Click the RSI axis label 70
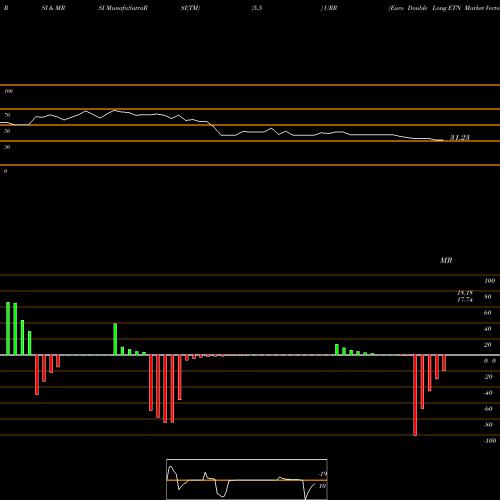 point(7,115)
